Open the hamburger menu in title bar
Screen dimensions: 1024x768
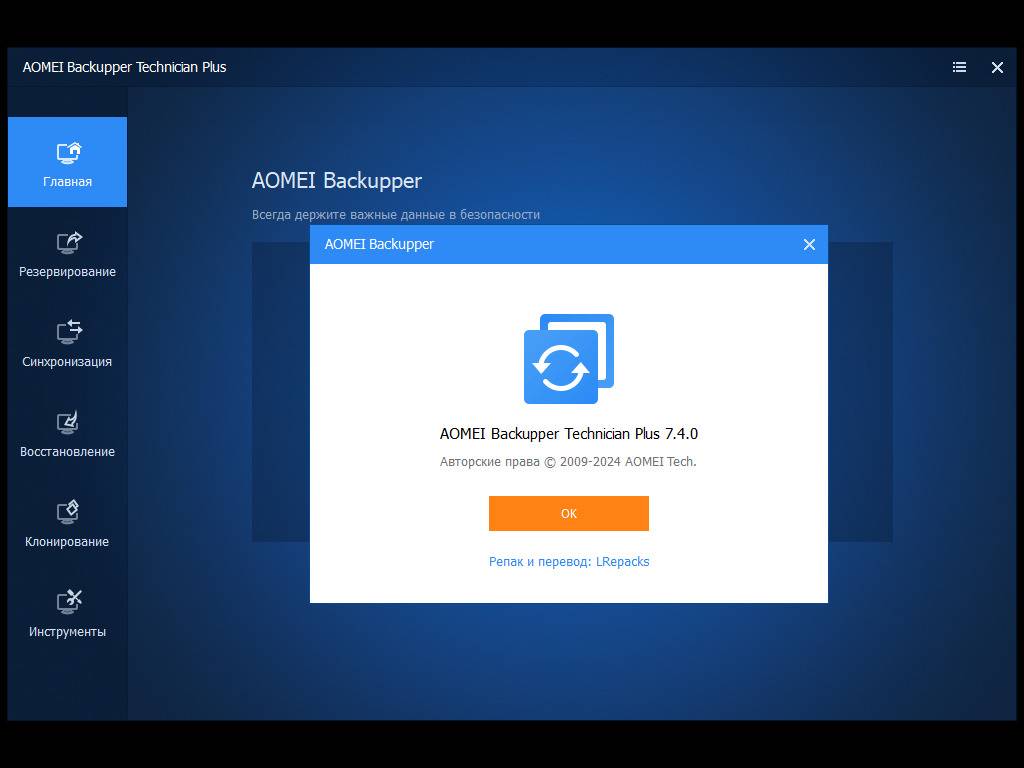(959, 67)
